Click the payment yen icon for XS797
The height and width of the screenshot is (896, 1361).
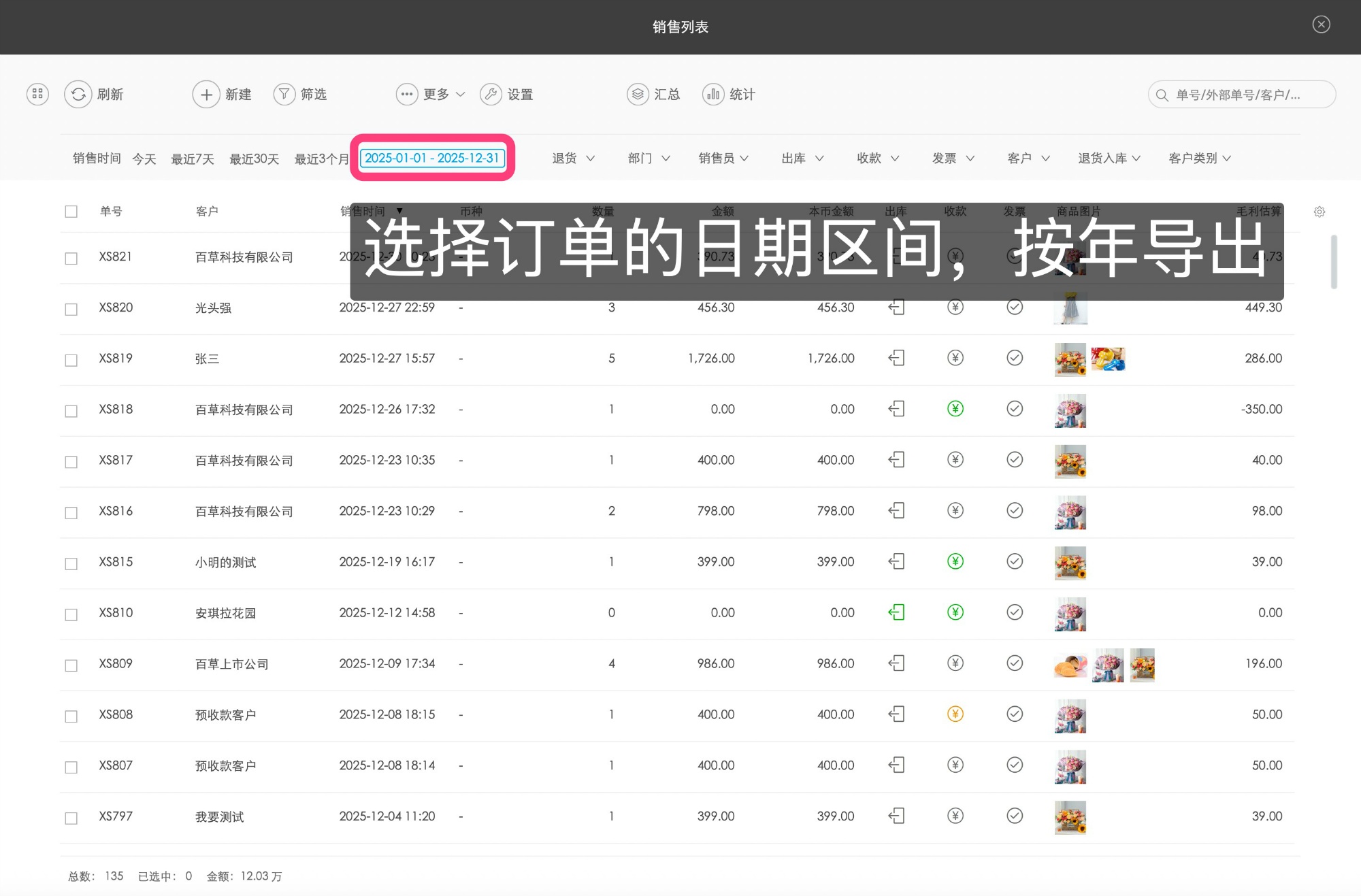click(x=955, y=816)
